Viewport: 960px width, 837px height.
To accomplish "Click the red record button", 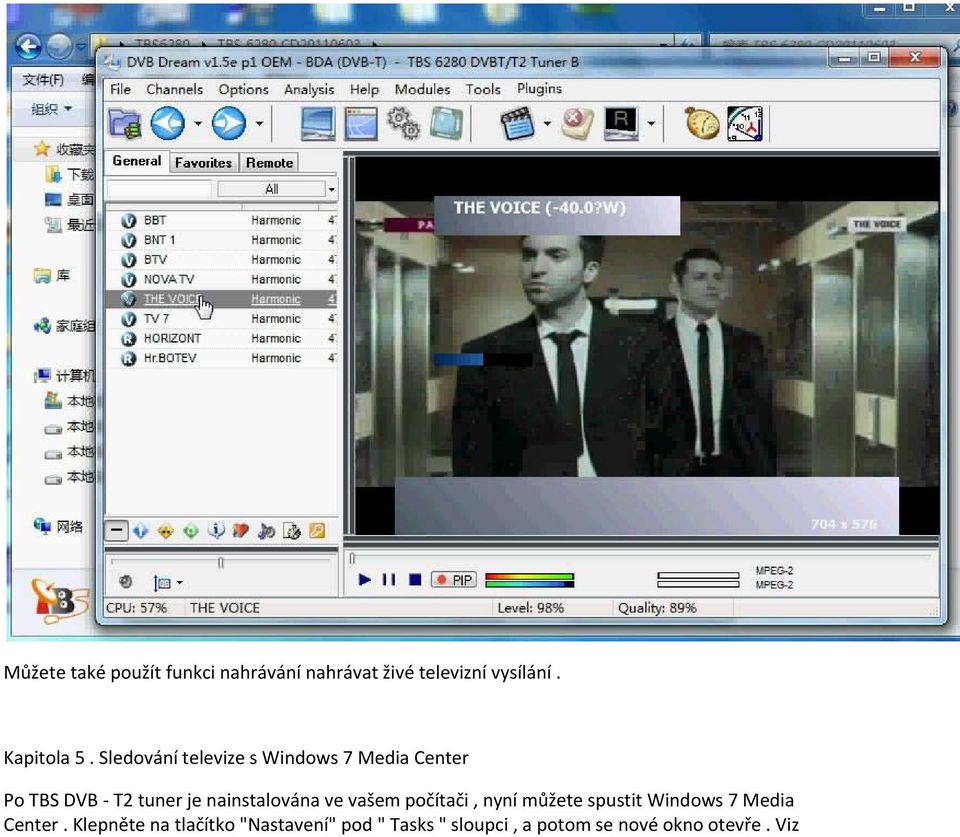I will 441,579.
